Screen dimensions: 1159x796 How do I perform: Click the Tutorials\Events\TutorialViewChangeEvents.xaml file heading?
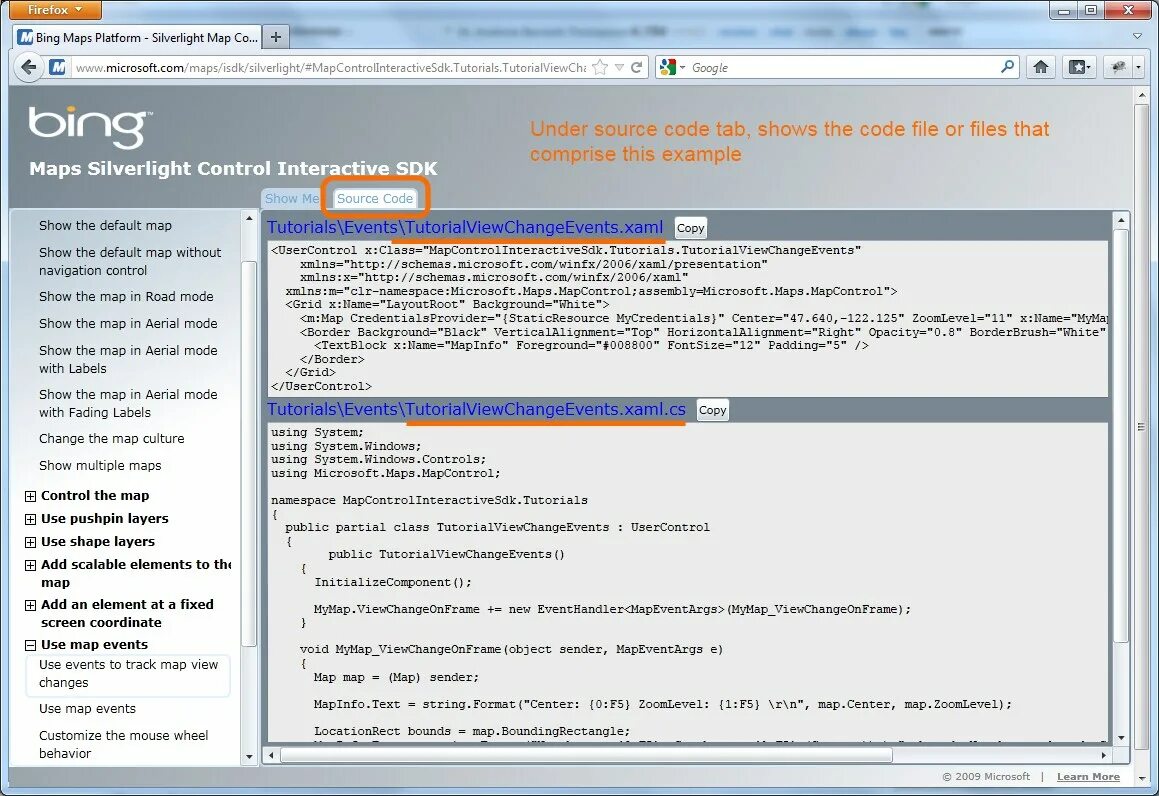pos(465,227)
